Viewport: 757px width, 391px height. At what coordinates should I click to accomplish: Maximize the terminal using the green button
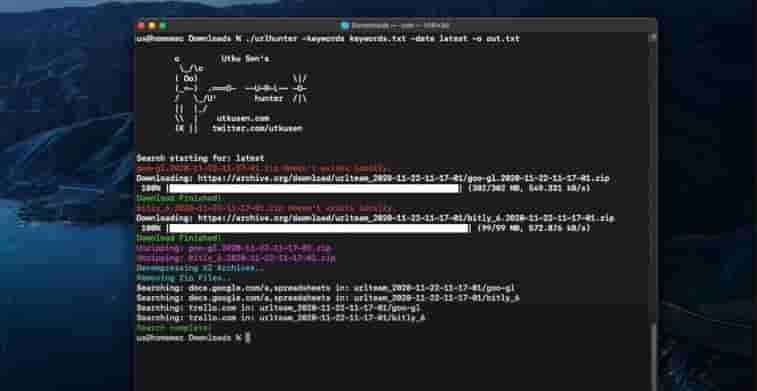(x=163, y=26)
